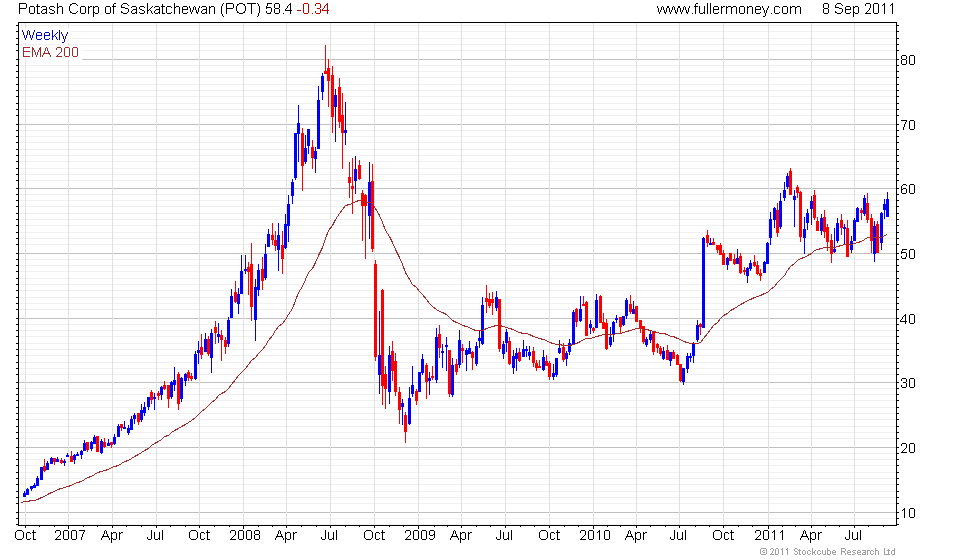Image resolution: width=980 pixels, height=560 pixels.
Task: Click the '2010' year label on time axis
Action: pos(594,536)
